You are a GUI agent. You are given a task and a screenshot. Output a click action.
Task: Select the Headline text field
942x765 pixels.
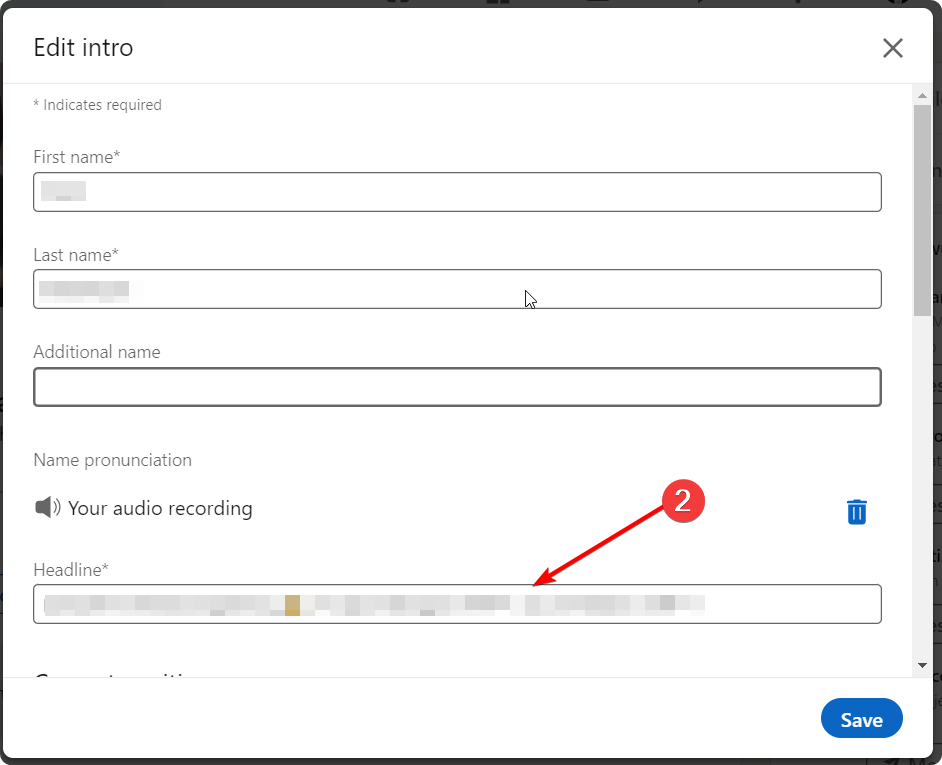coord(457,604)
